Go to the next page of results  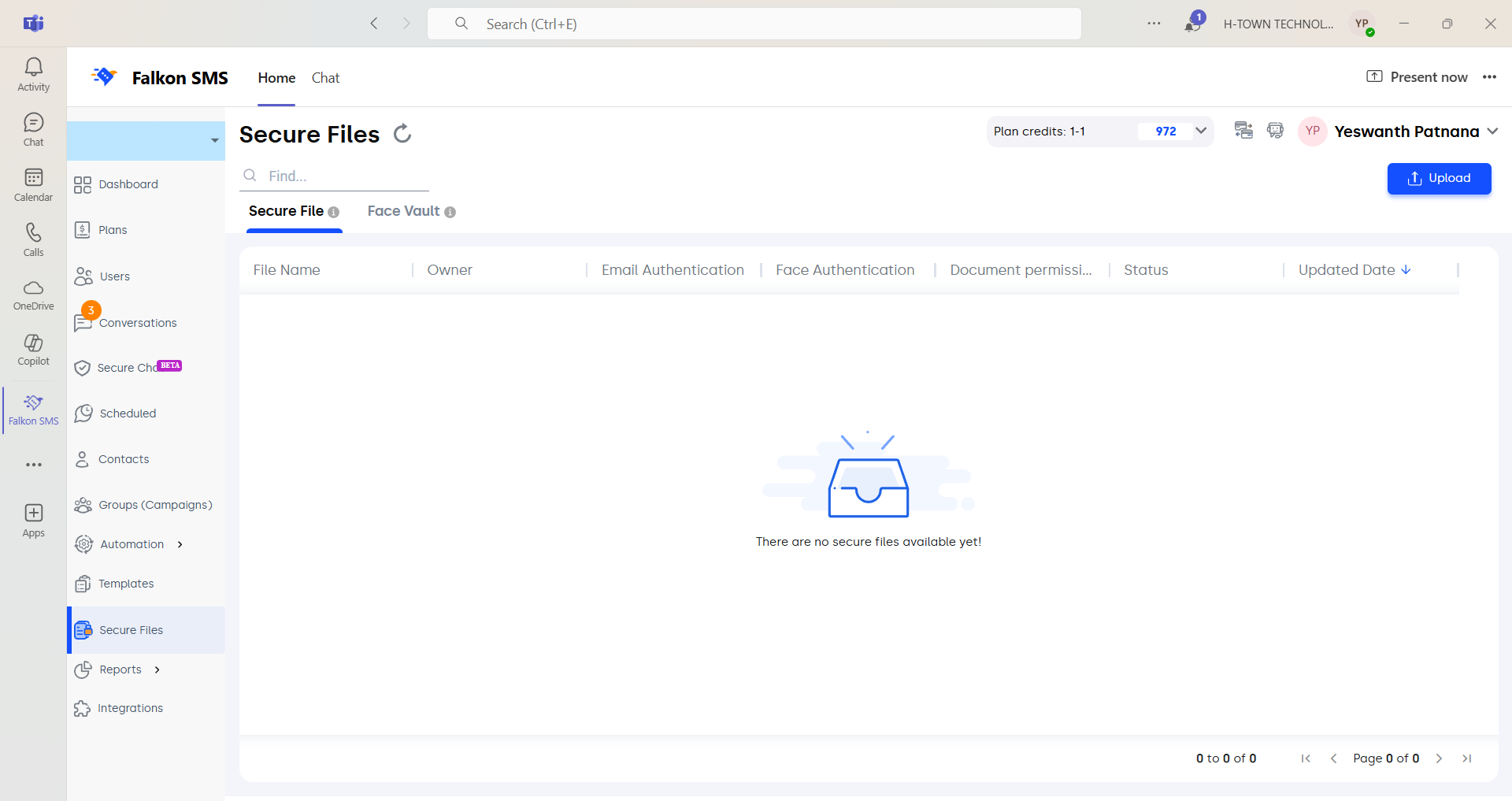coord(1439,758)
